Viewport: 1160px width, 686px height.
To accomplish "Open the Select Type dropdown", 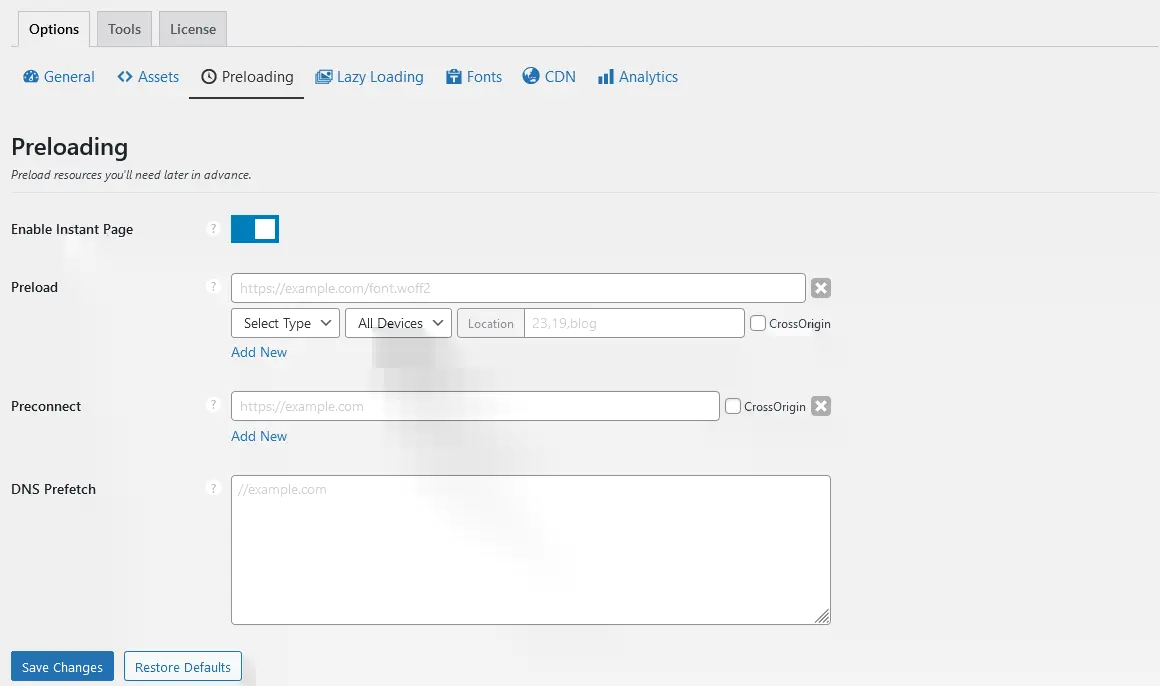I will click(x=285, y=323).
